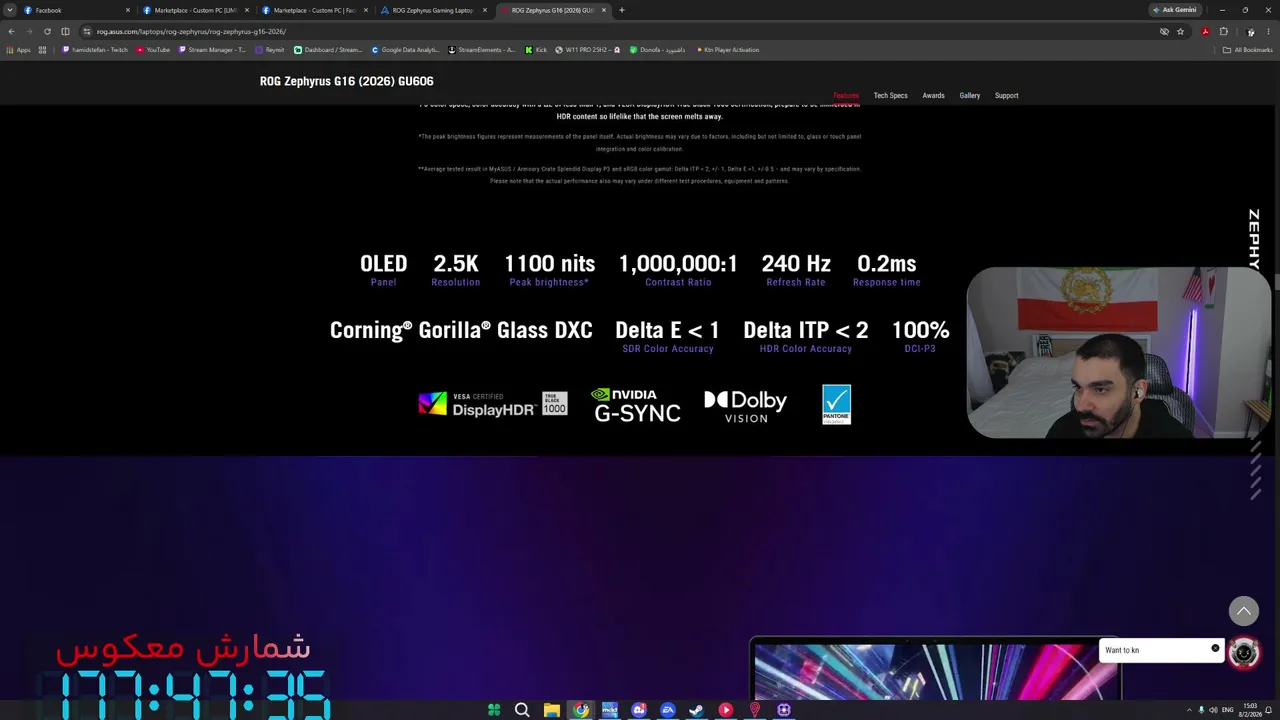Open the browser Extensions puzzle menu
Image resolution: width=1280 pixels, height=720 pixels.
[1223, 31]
